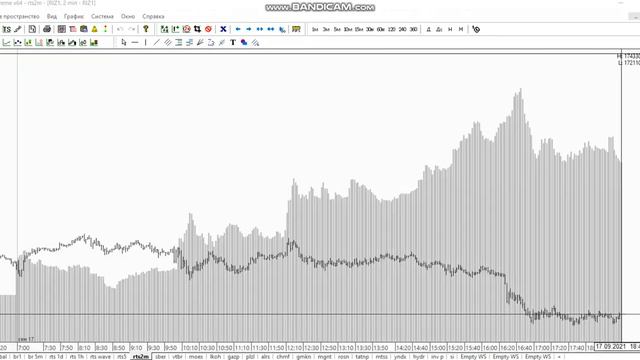Switch to the br 5m tab
Viewport: 640px width, 360px height.
(x=35, y=357)
